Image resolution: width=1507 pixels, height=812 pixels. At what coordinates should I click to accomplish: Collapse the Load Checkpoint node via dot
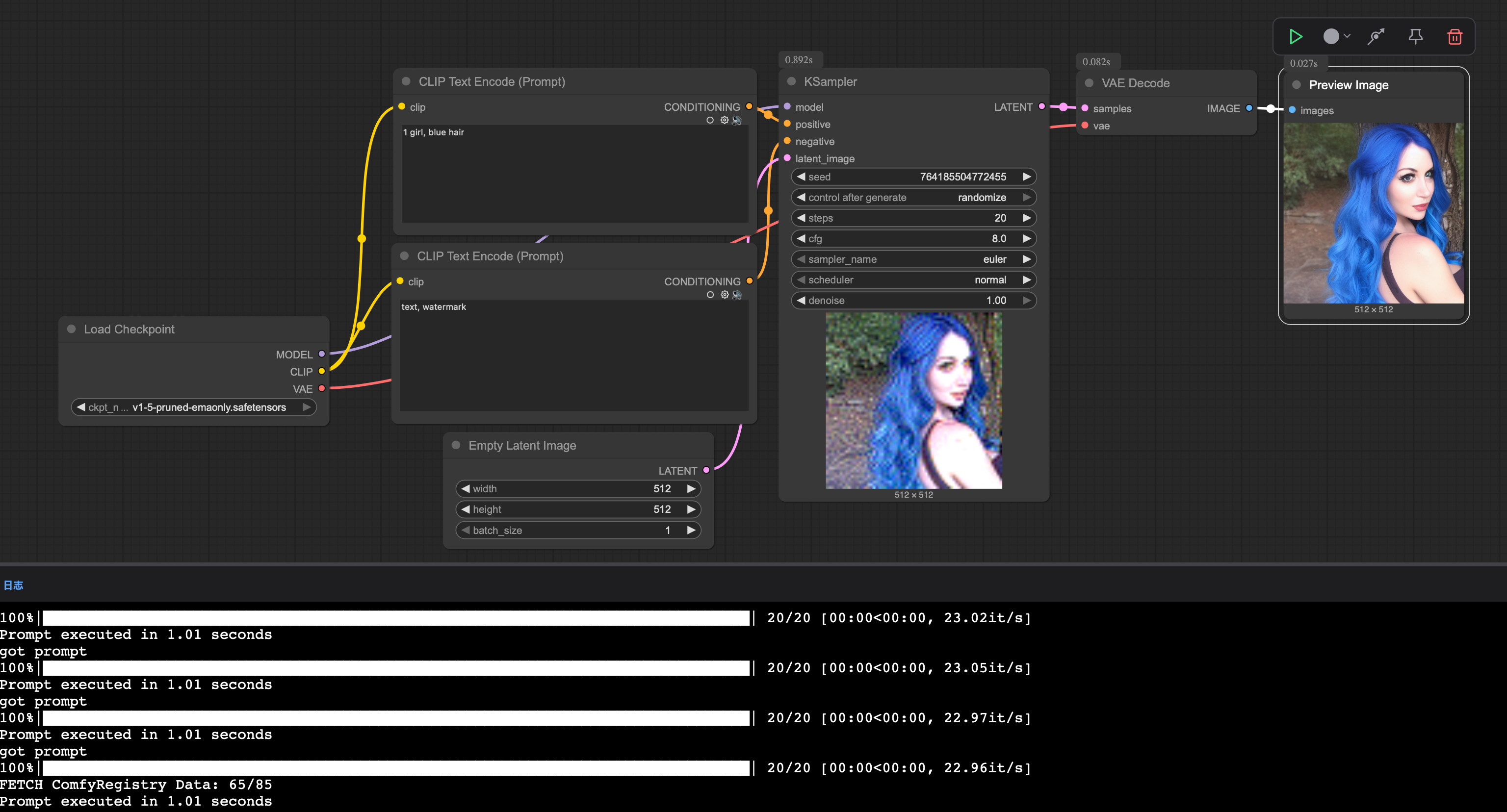[71, 329]
